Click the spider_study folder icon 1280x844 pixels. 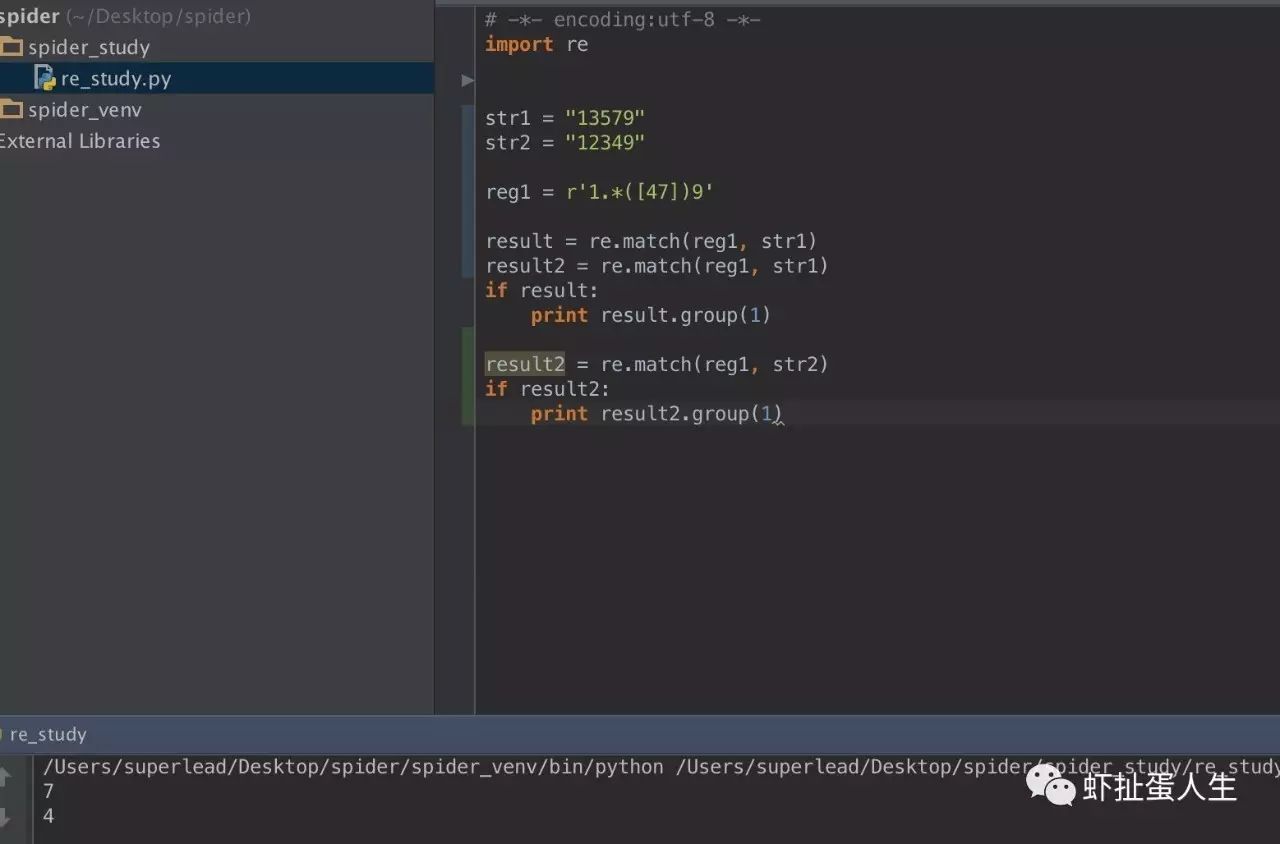point(11,47)
